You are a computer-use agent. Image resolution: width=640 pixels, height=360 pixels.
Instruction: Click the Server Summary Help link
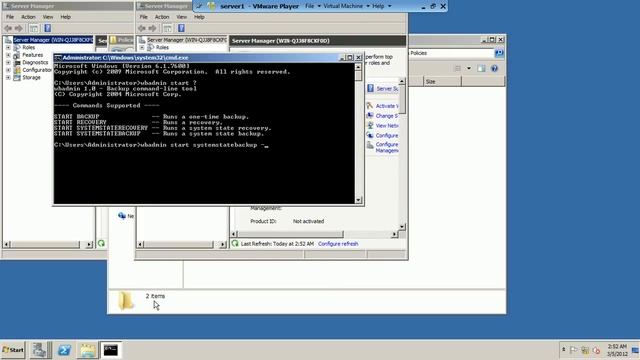[387, 89]
